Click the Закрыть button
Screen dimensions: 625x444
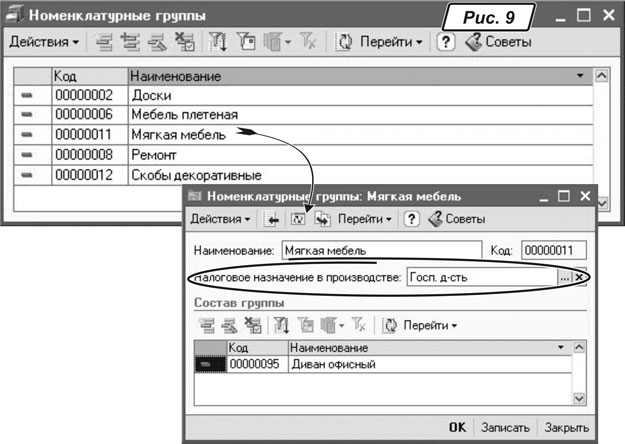click(x=567, y=427)
